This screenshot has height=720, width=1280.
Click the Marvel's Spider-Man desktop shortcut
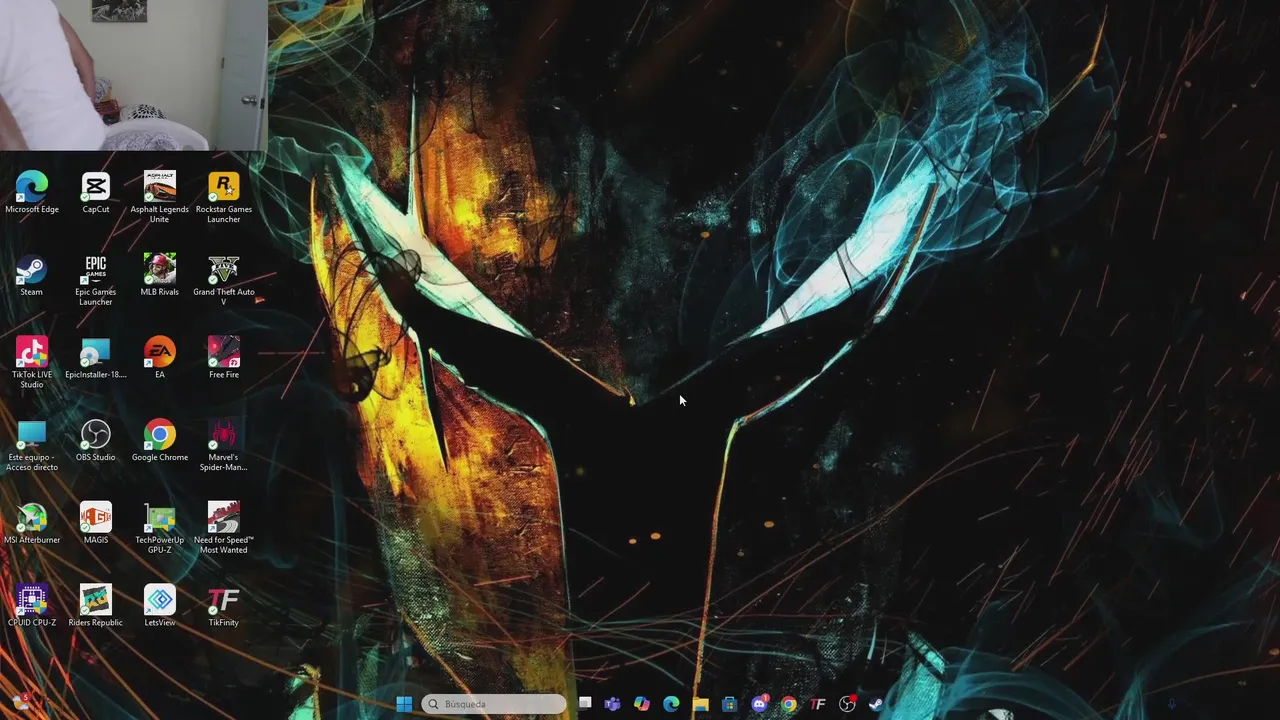224,446
